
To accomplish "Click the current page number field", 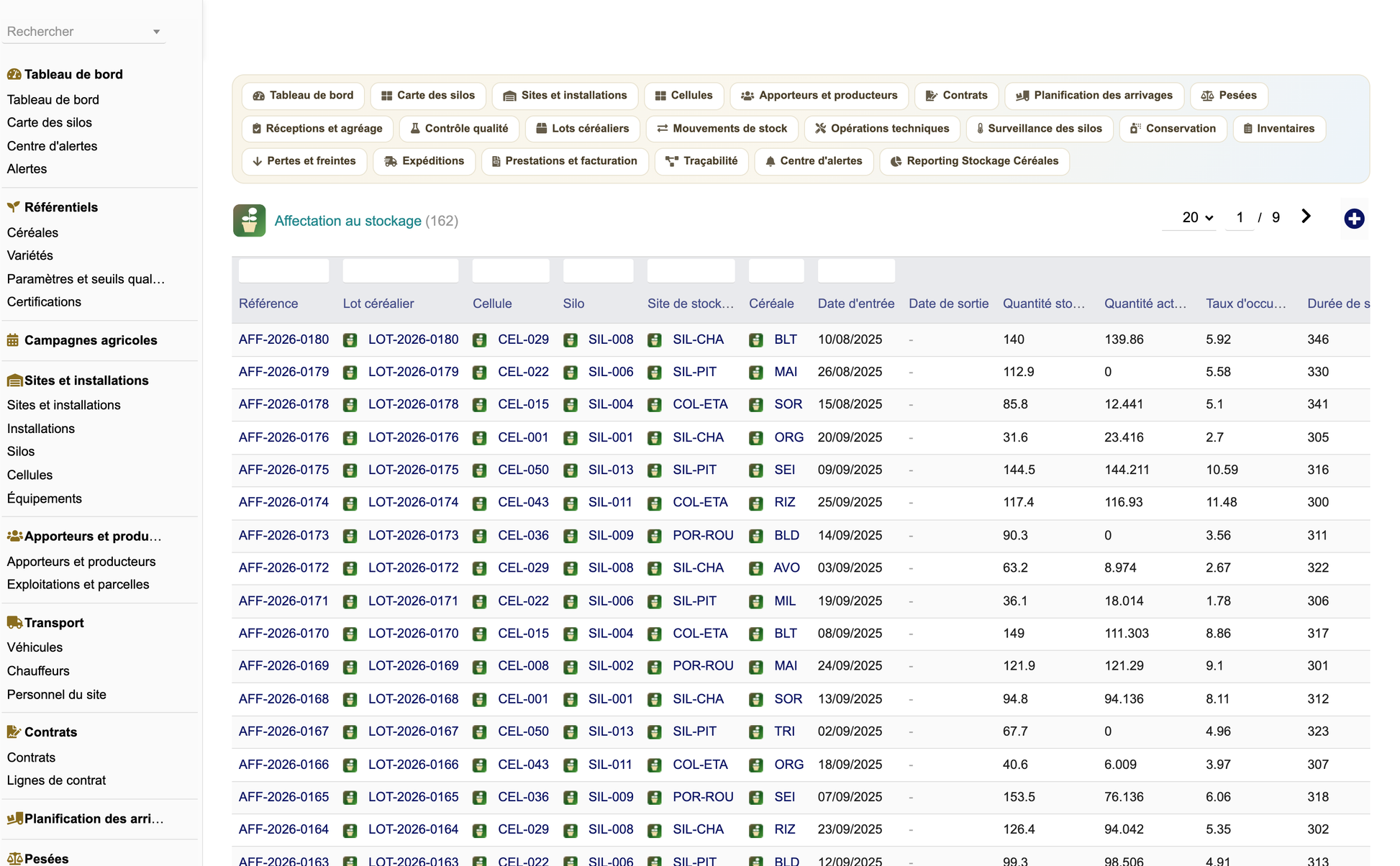I will click(1240, 217).
